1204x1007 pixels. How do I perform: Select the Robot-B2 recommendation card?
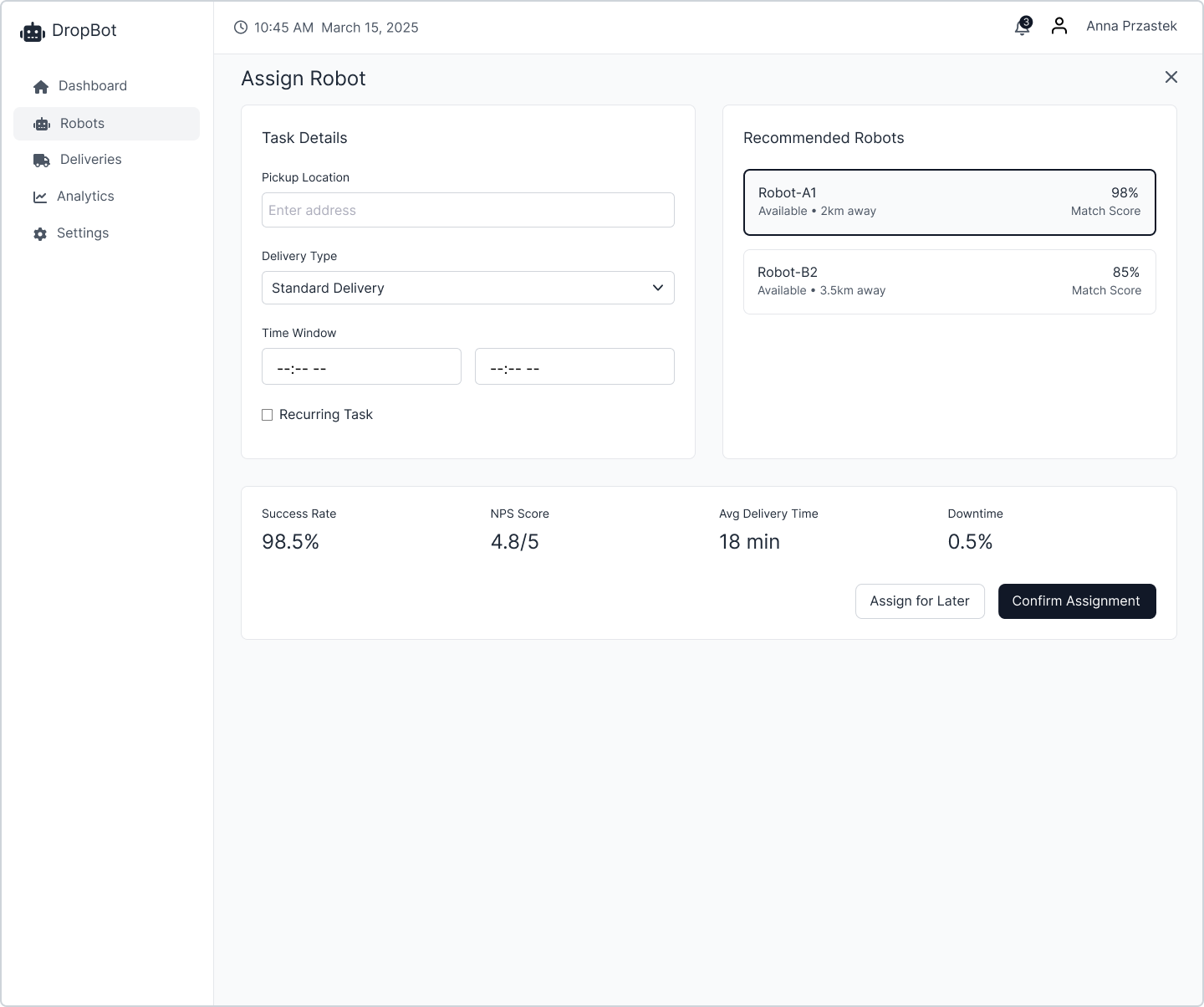949,282
